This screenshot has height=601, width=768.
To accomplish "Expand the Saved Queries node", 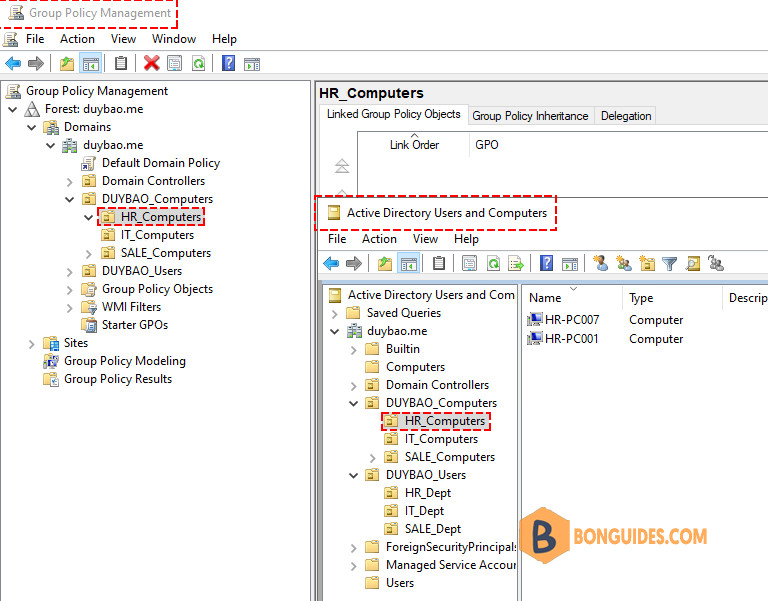I will pos(335,313).
